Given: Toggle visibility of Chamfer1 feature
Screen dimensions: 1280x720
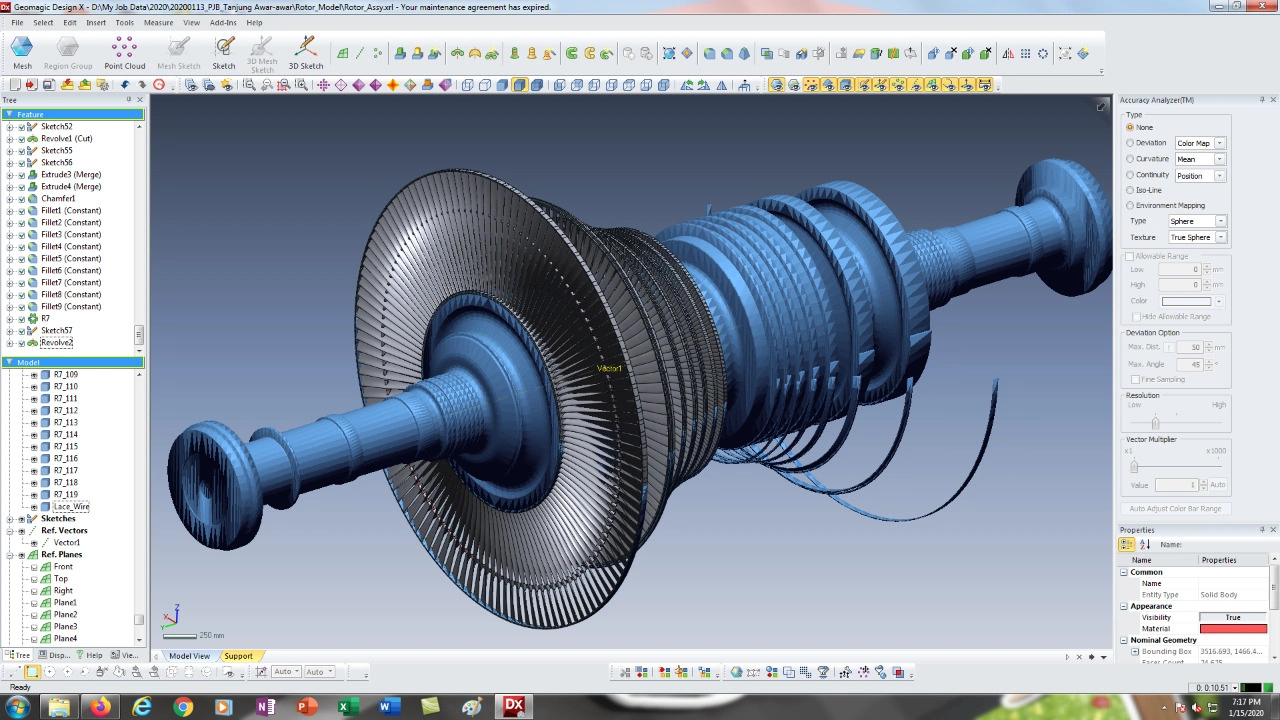Looking at the screenshot, I should pos(22,199).
